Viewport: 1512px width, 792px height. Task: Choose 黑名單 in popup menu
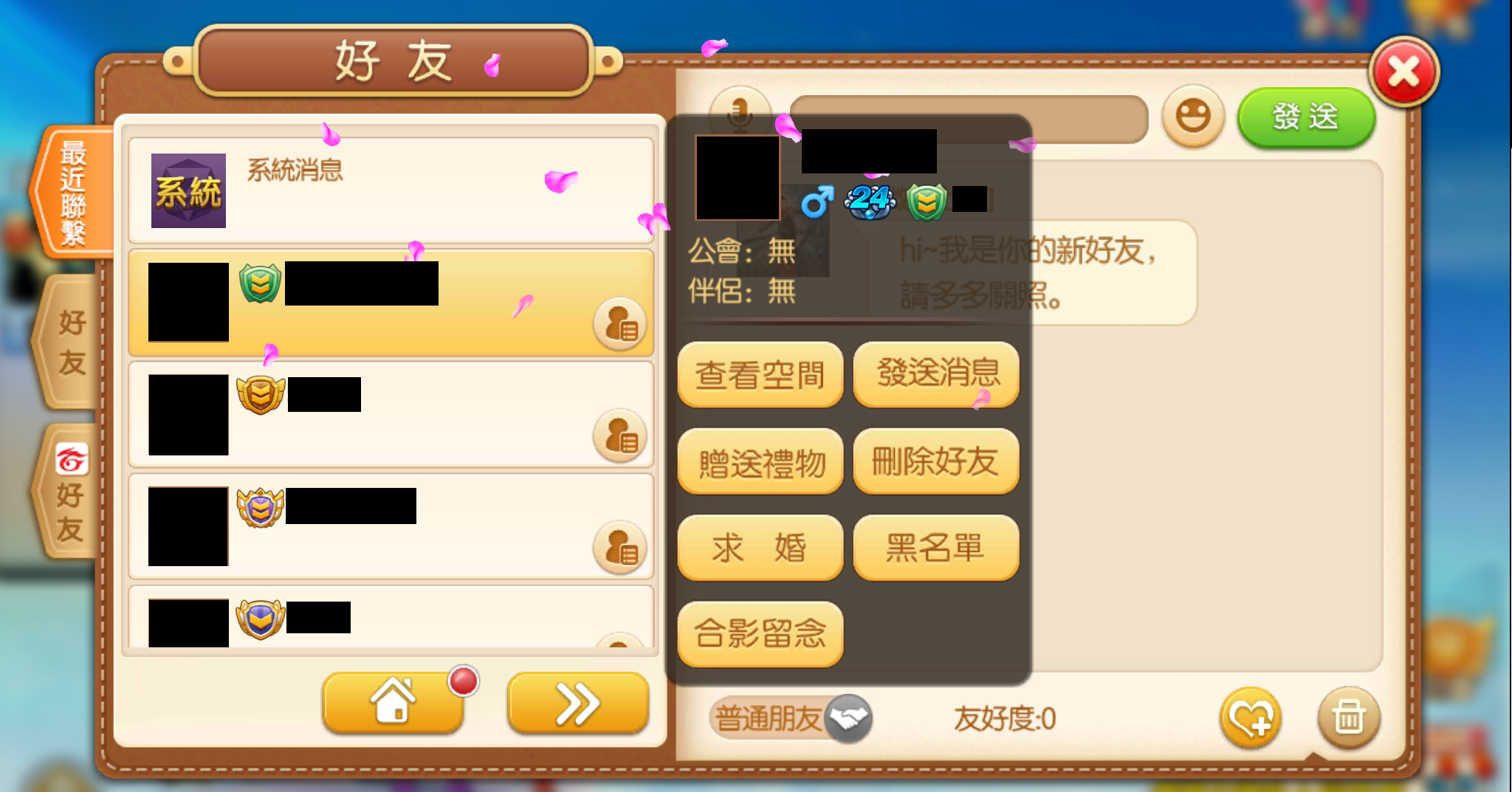(935, 548)
